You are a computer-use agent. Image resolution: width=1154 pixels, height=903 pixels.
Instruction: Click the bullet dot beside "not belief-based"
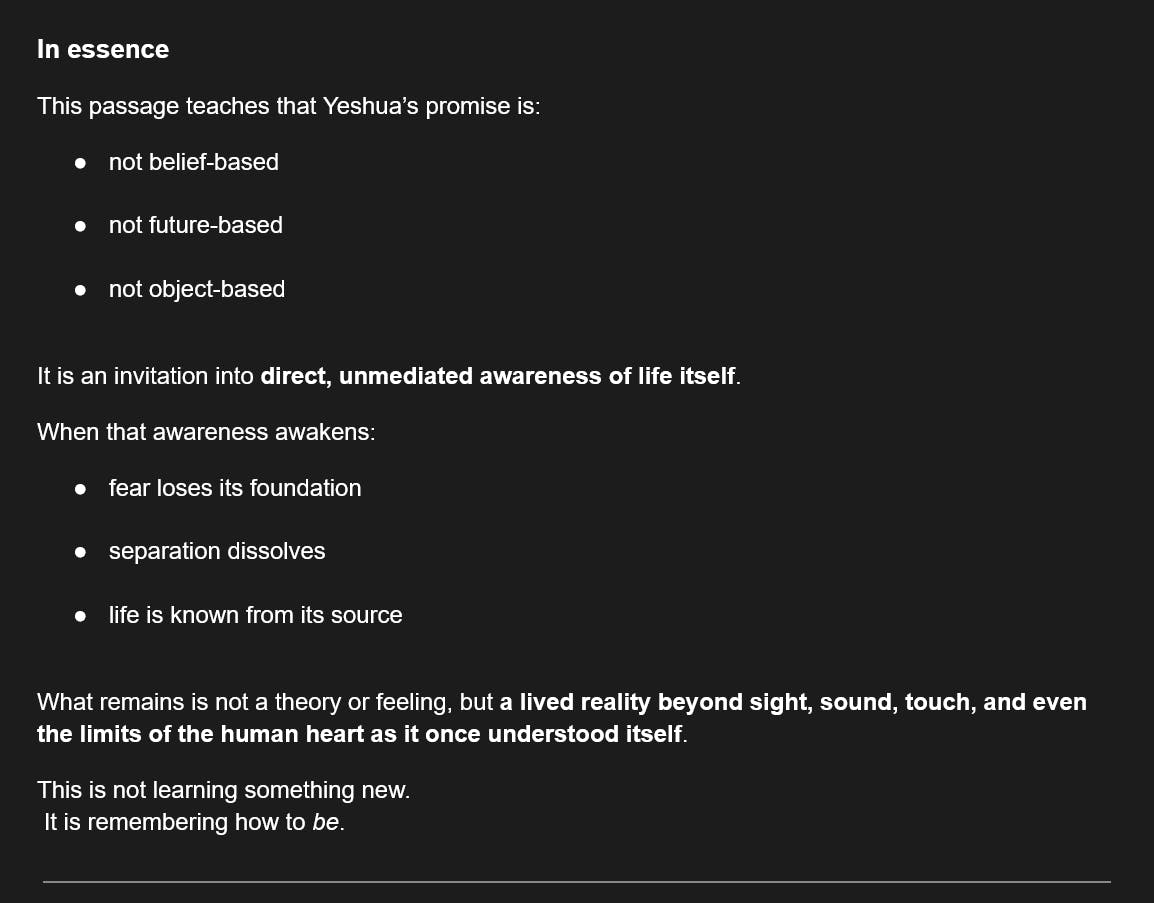point(81,163)
